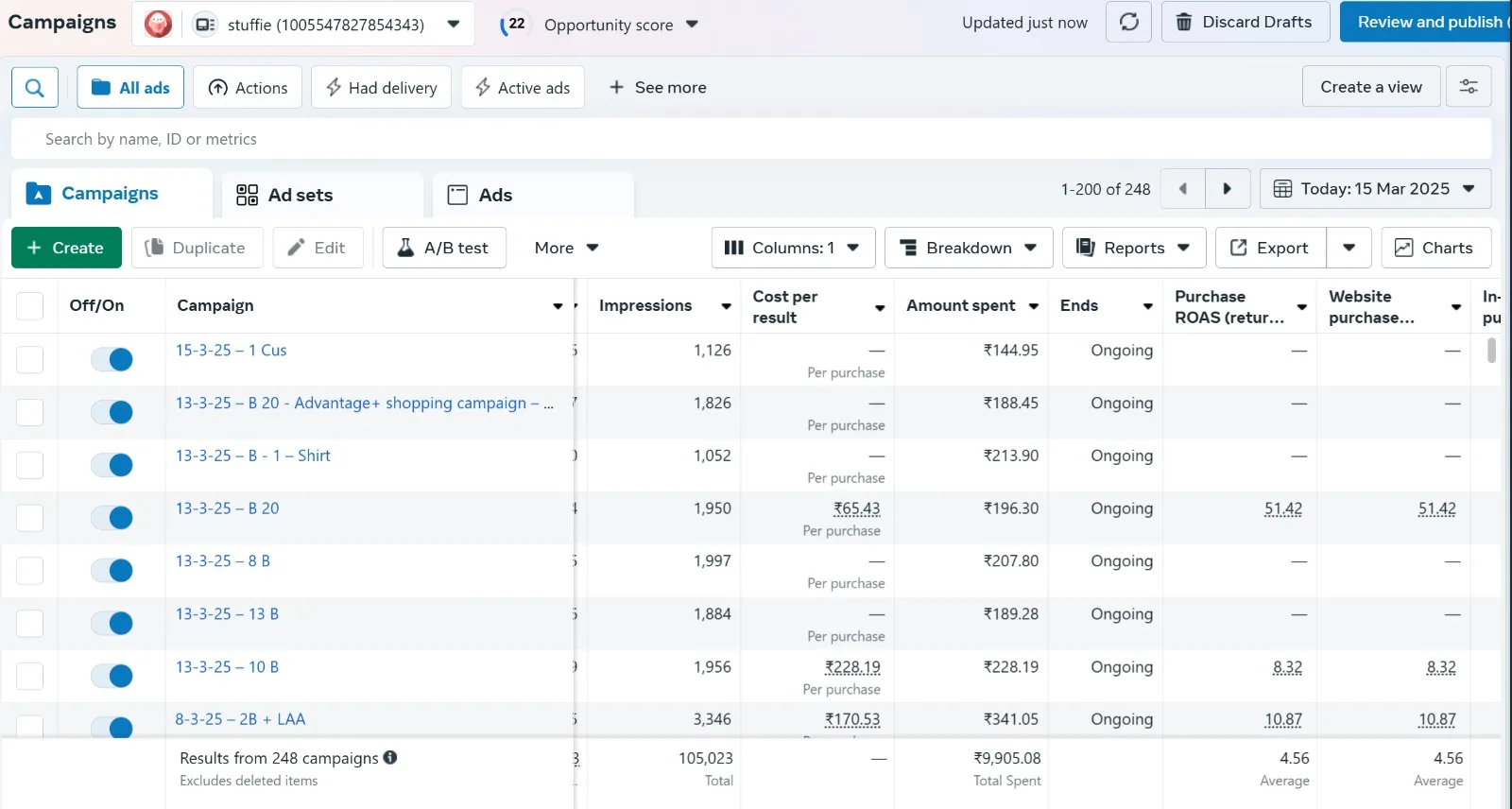The image size is (1512, 809).
Task: Open the date range Today: 15 Mar 2025
Action: pos(1375,189)
